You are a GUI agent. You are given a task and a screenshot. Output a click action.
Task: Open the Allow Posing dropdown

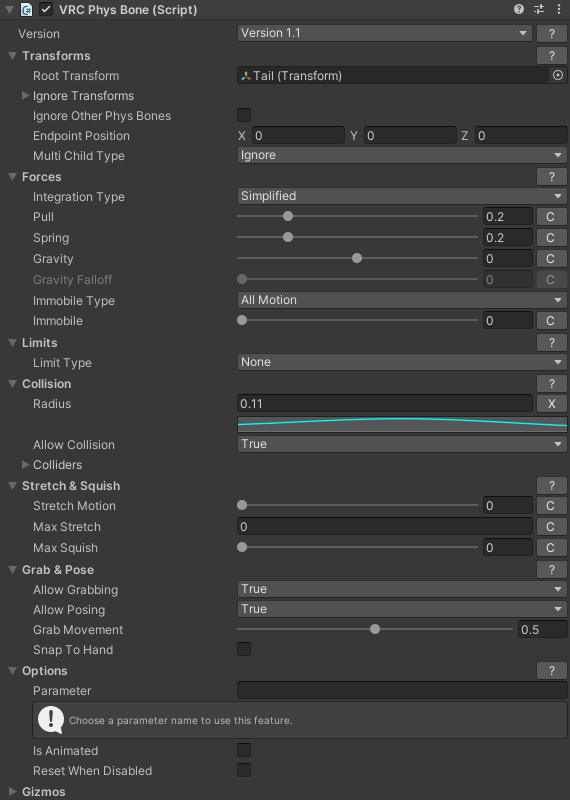402,609
